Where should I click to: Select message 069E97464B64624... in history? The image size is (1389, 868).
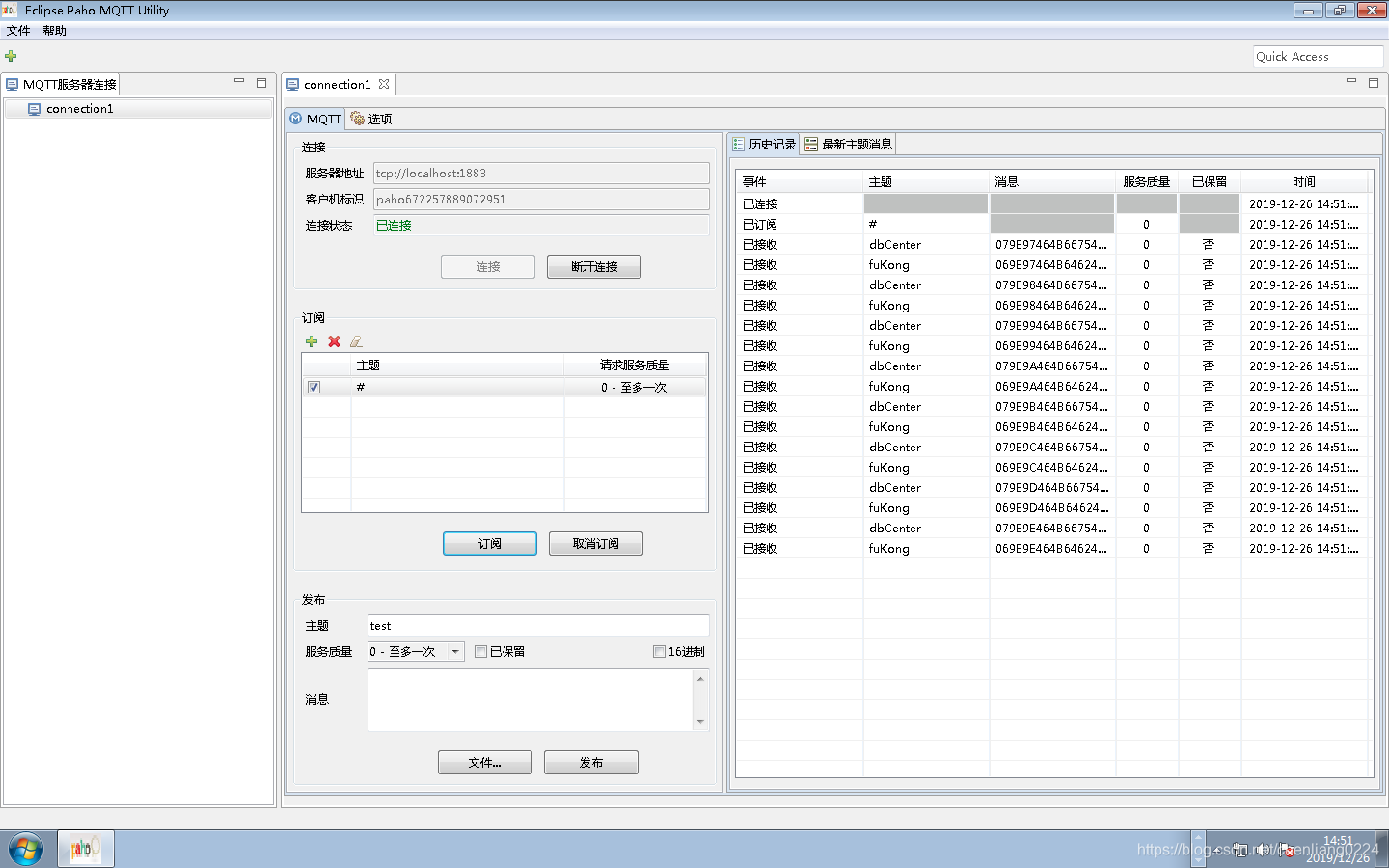click(1052, 264)
